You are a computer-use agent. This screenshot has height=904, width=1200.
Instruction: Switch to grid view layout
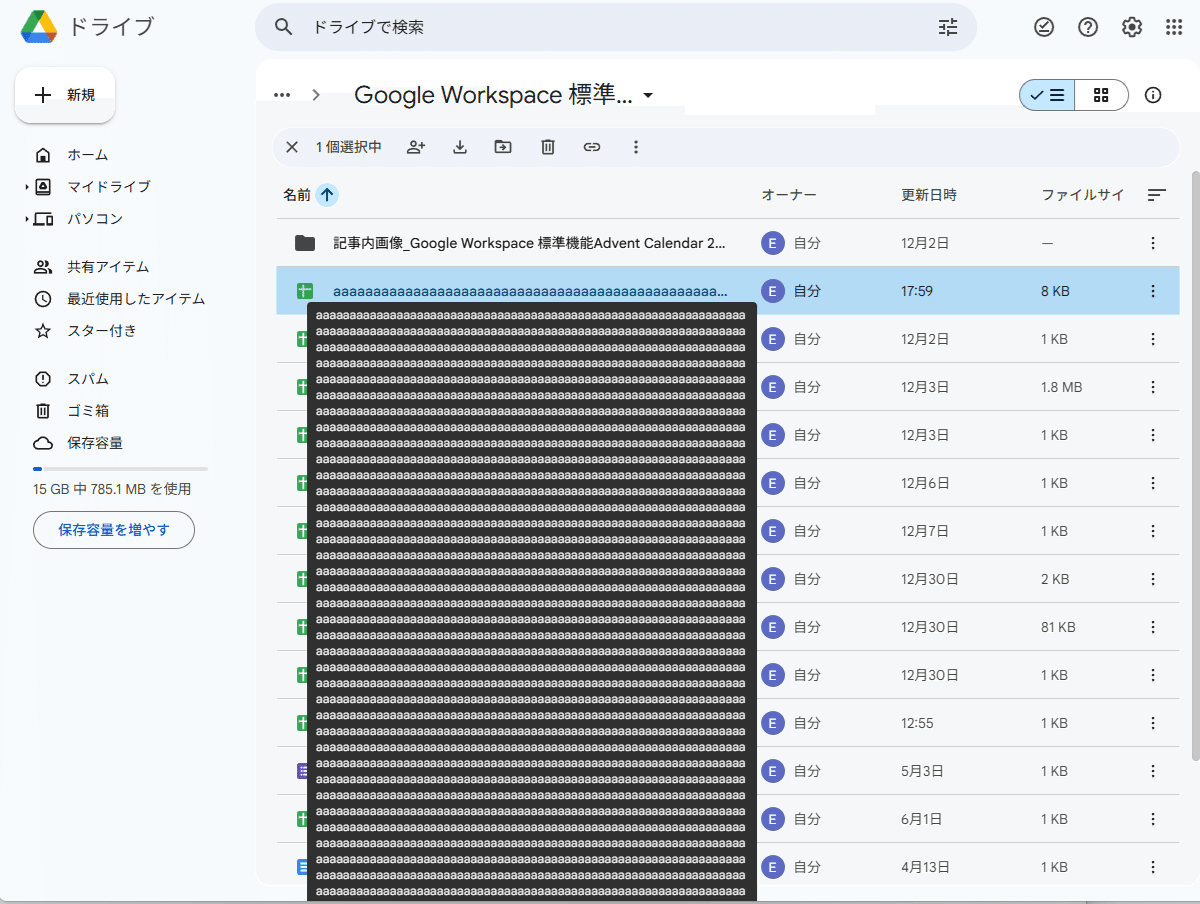pos(1100,95)
